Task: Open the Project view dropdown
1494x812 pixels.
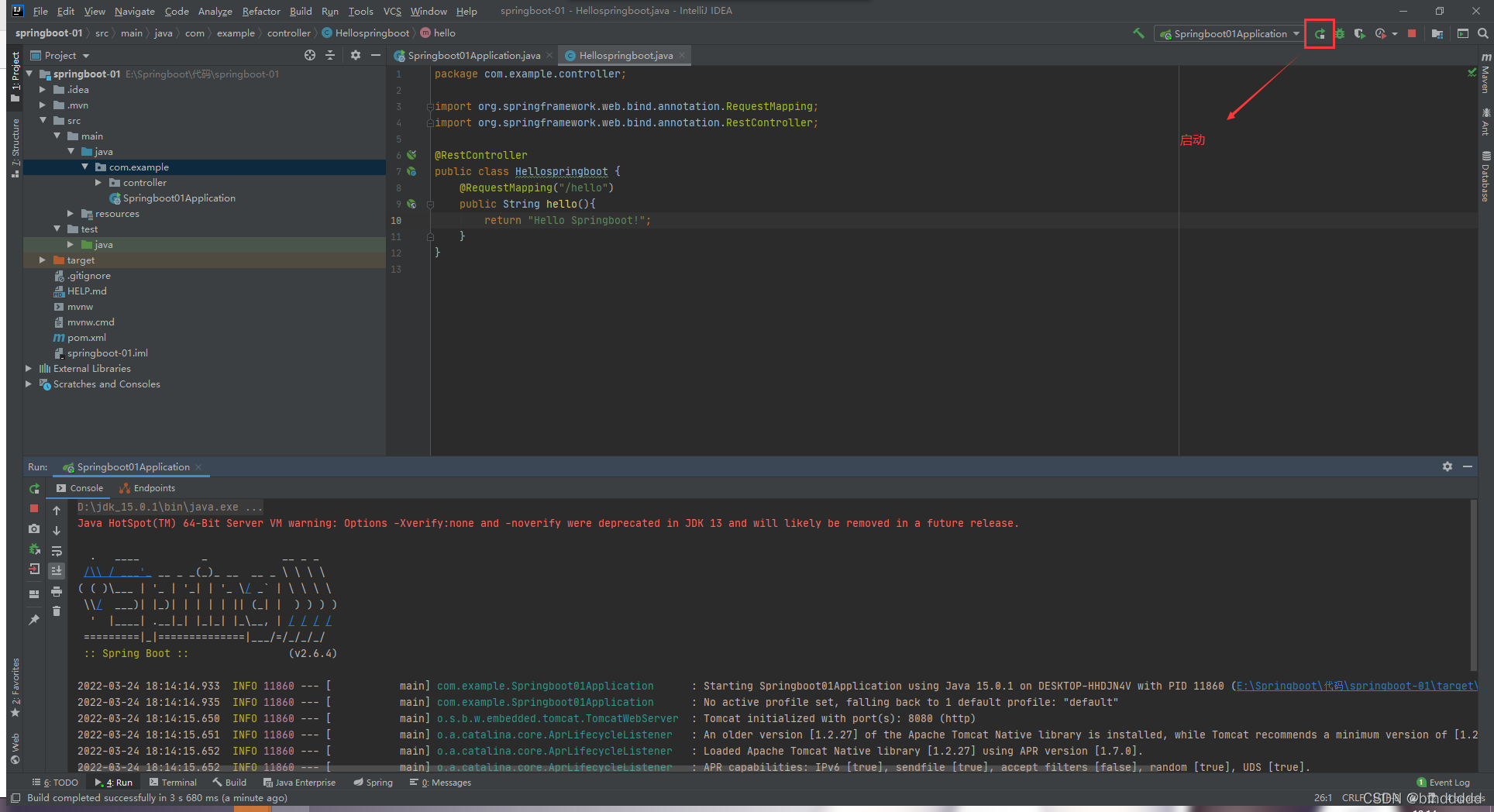Action: (x=60, y=55)
